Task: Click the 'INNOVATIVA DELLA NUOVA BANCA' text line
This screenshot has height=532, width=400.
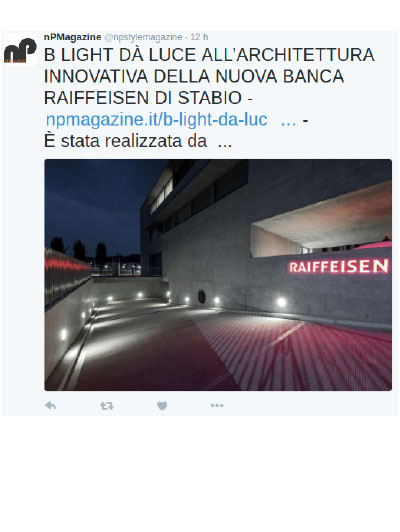Action: 194,76
